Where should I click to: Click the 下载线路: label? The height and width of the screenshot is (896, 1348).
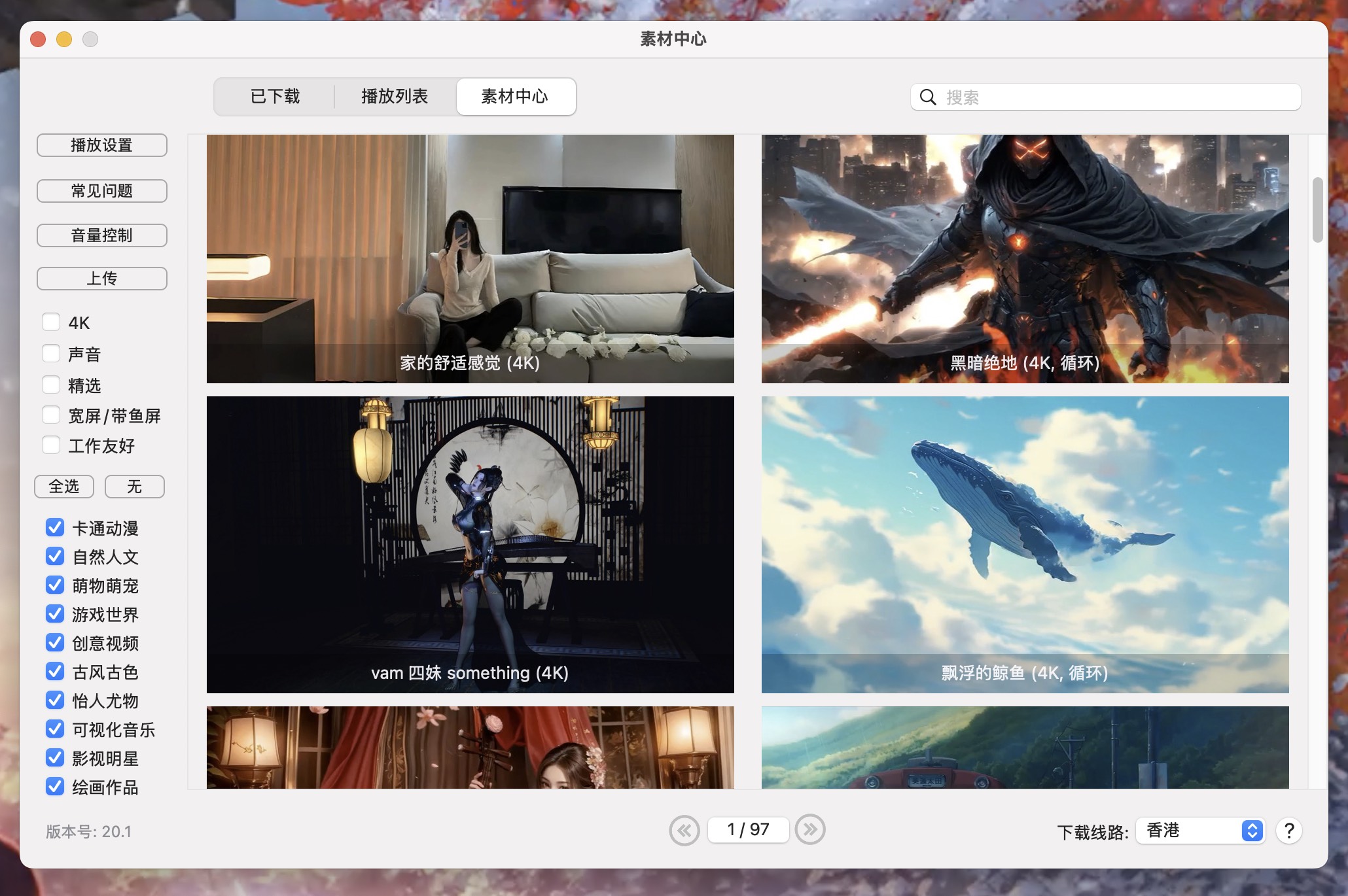(x=1093, y=832)
